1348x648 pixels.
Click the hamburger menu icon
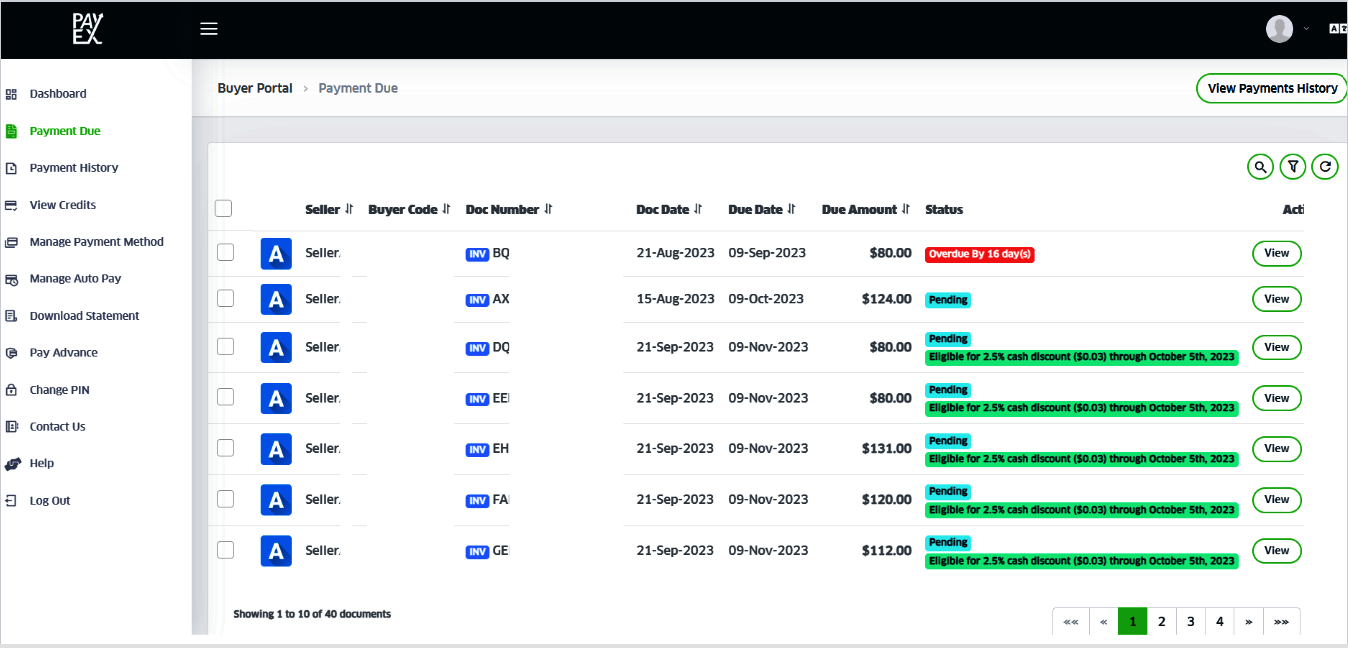(208, 28)
